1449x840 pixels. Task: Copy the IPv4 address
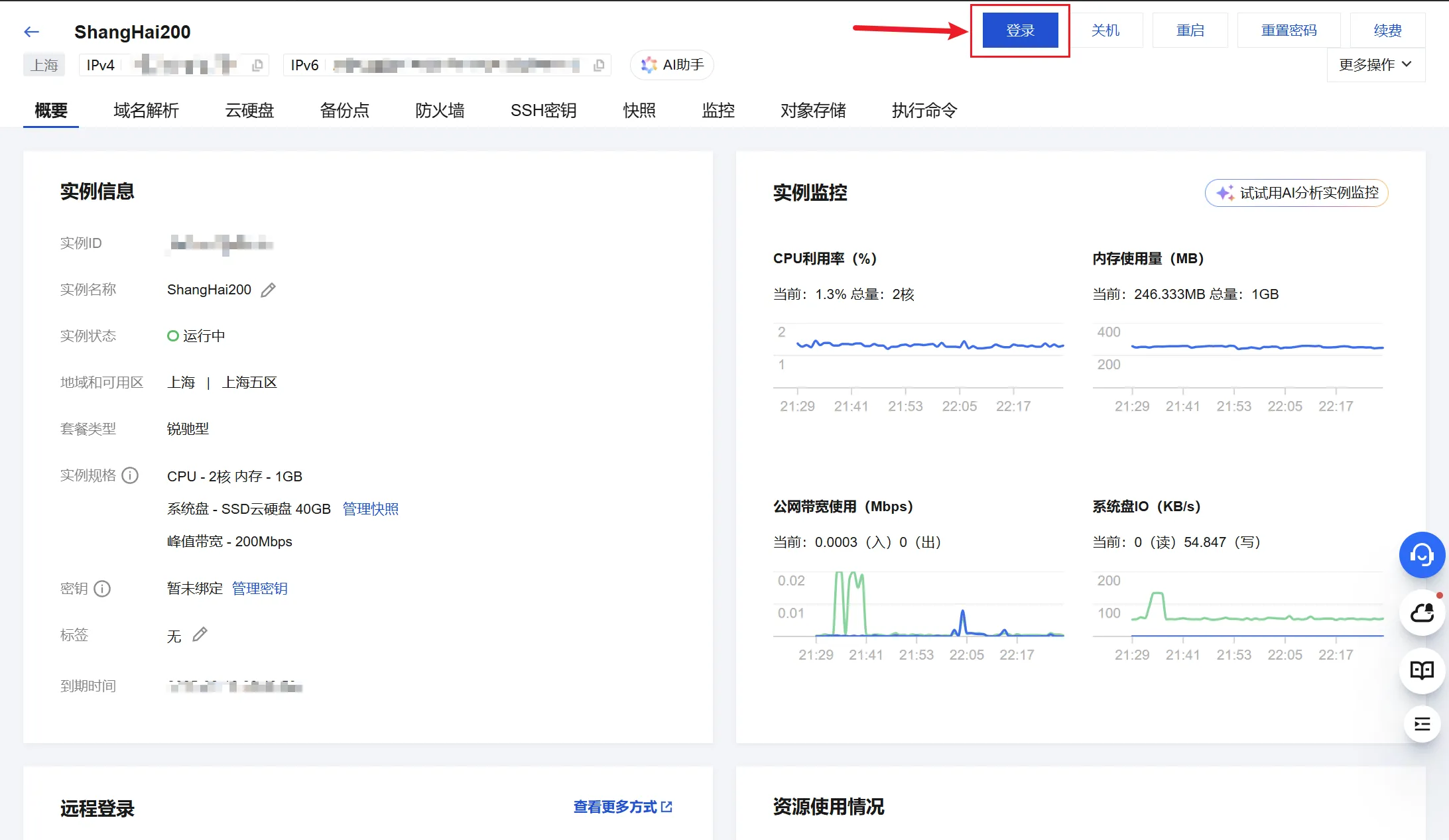pos(257,65)
